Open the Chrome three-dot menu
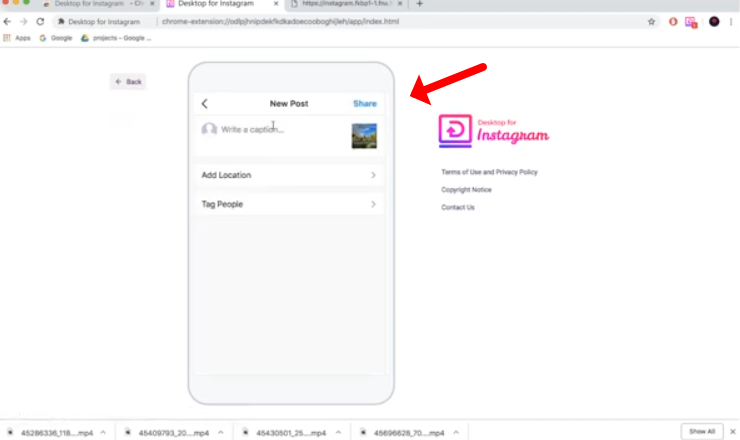 [x=731, y=22]
